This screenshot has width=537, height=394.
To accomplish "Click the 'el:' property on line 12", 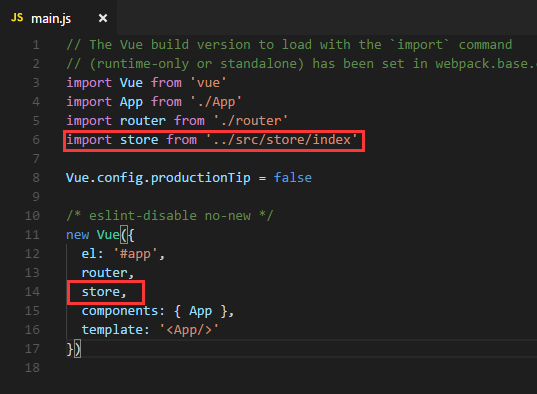I will click(x=92, y=254).
